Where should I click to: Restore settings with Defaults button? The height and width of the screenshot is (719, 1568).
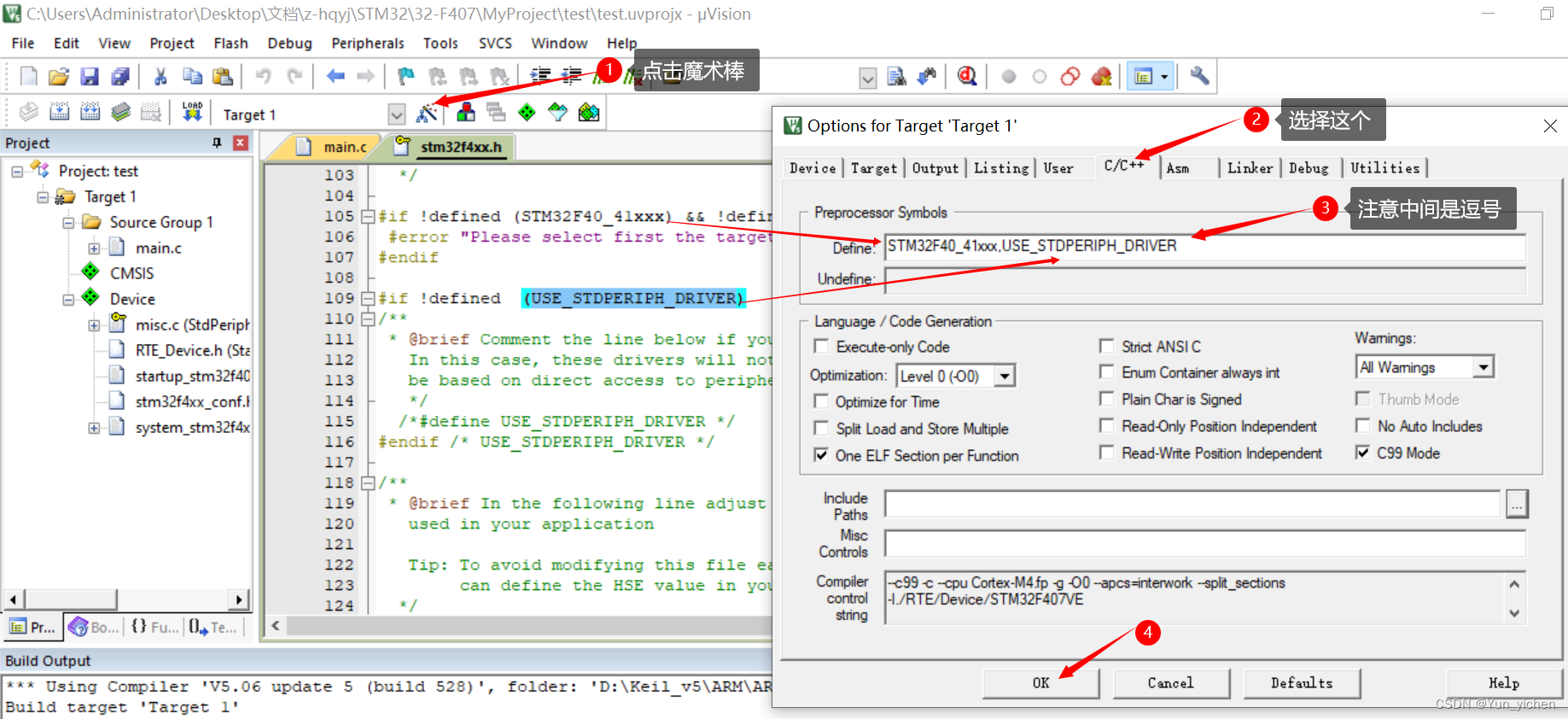click(x=1302, y=683)
